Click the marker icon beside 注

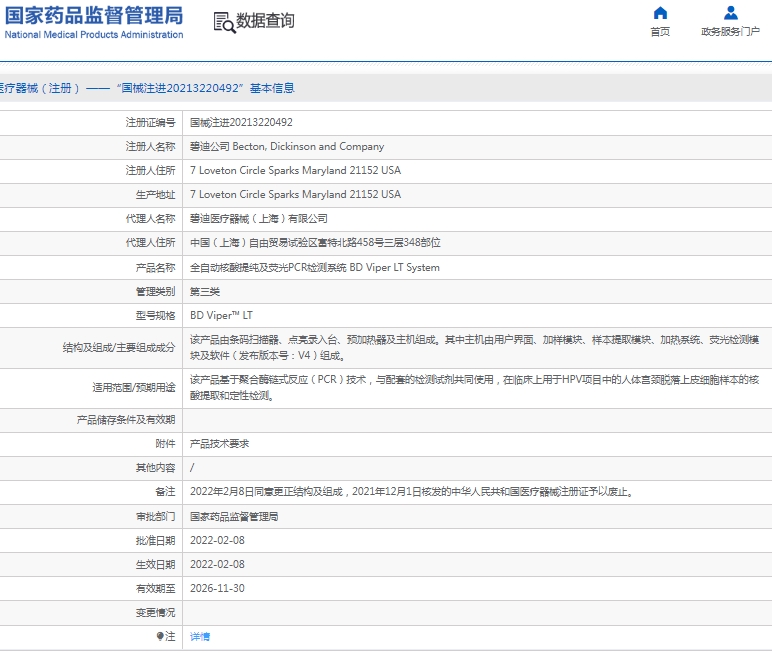coord(160,636)
